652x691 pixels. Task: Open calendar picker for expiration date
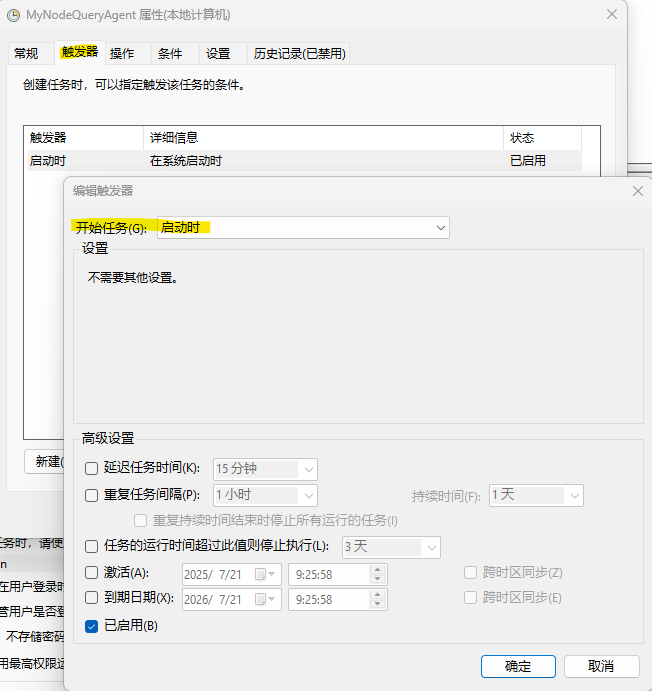coord(268,598)
